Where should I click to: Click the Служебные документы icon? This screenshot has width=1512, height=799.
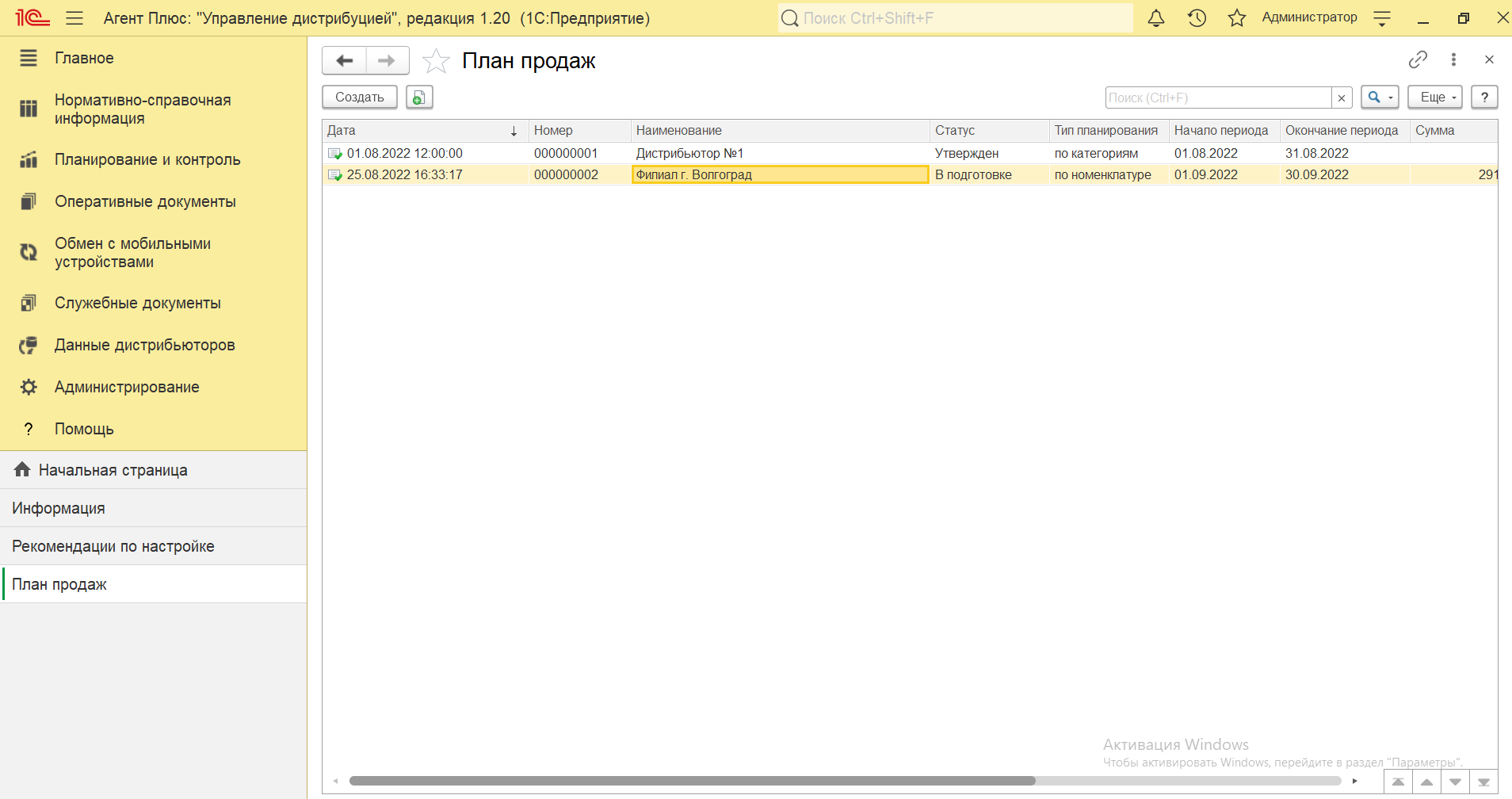click(x=29, y=303)
